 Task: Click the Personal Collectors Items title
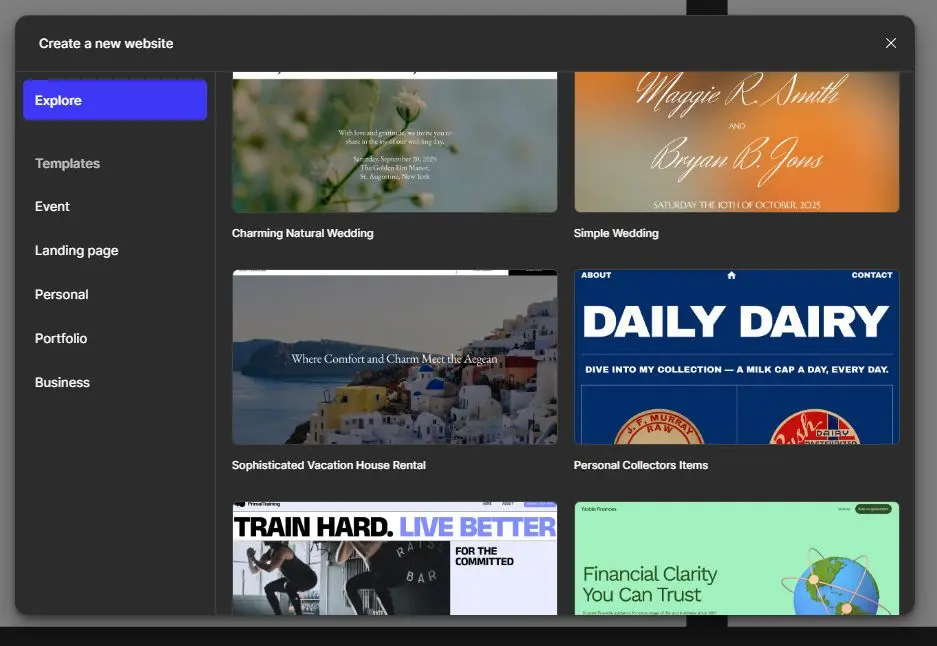click(641, 465)
